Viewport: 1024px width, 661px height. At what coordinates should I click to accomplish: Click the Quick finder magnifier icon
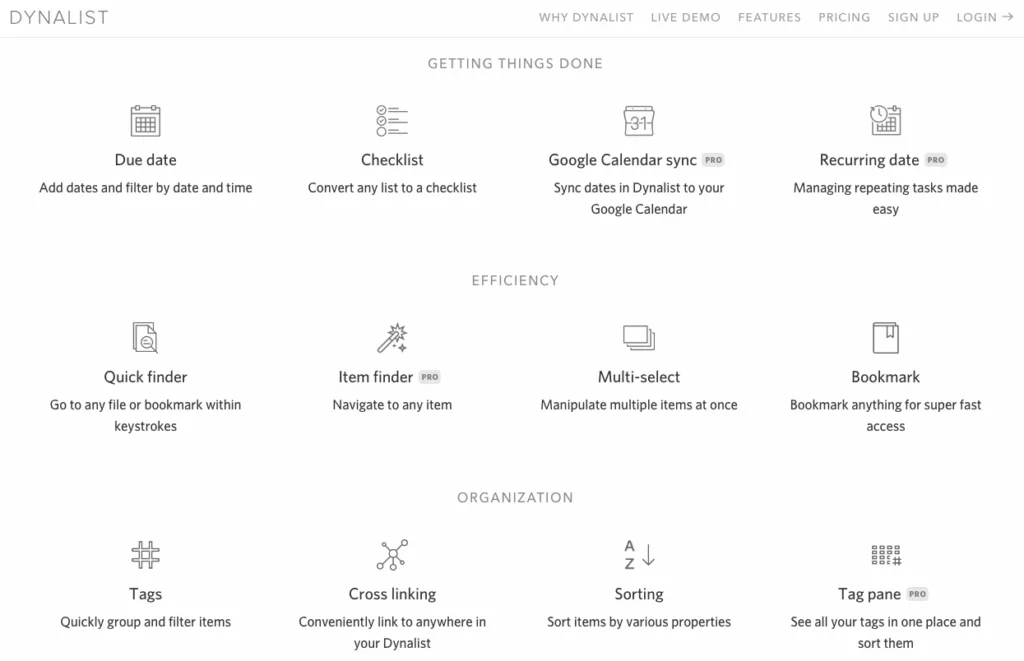point(145,338)
